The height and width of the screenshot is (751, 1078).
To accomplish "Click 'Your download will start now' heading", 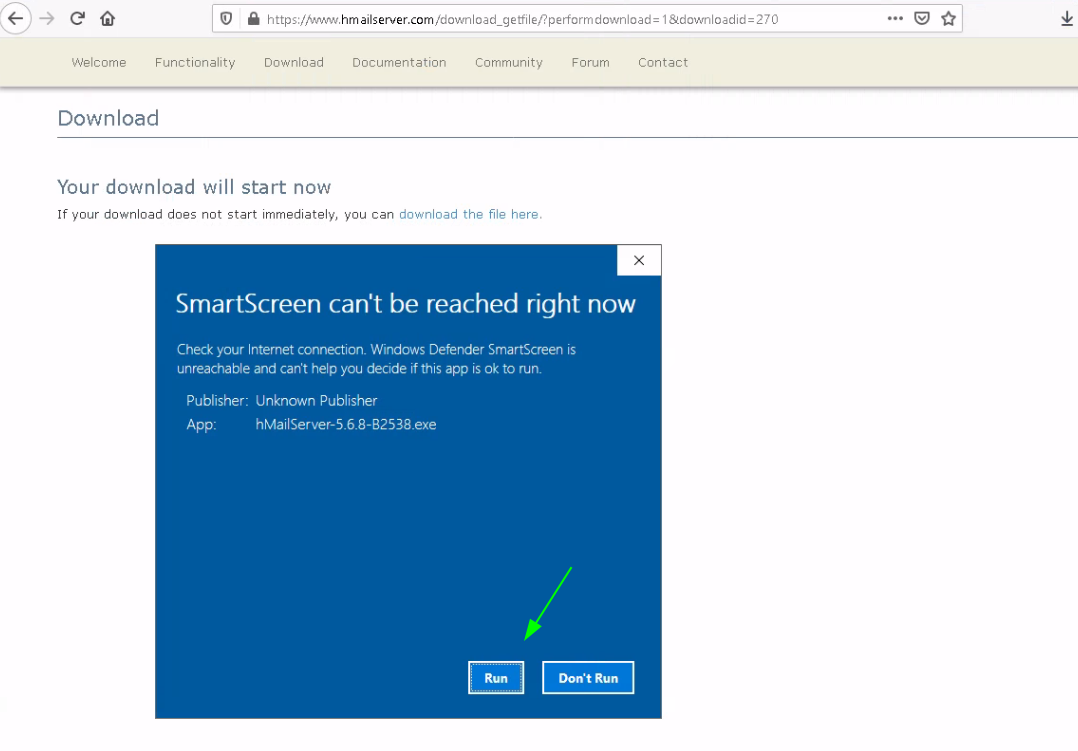I will tap(194, 187).
